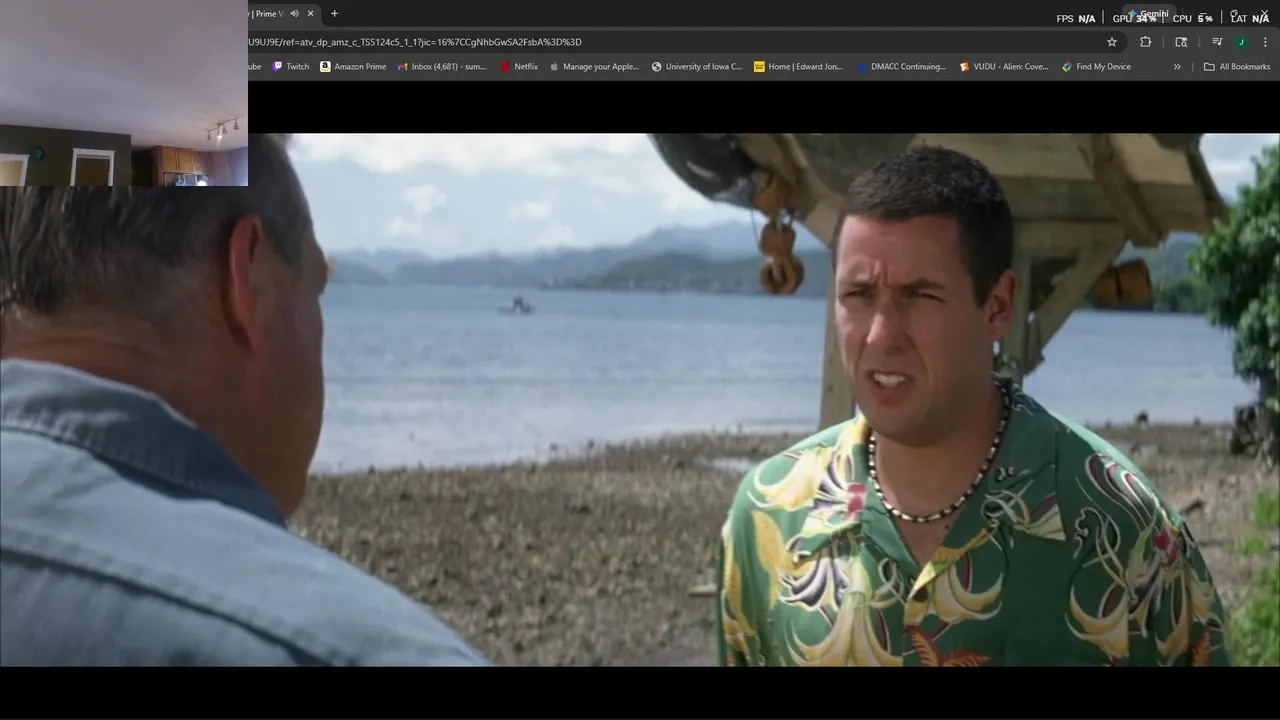The height and width of the screenshot is (720, 1280).
Task: Open the Amazon Prime bookmark
Action: point(353,67)
